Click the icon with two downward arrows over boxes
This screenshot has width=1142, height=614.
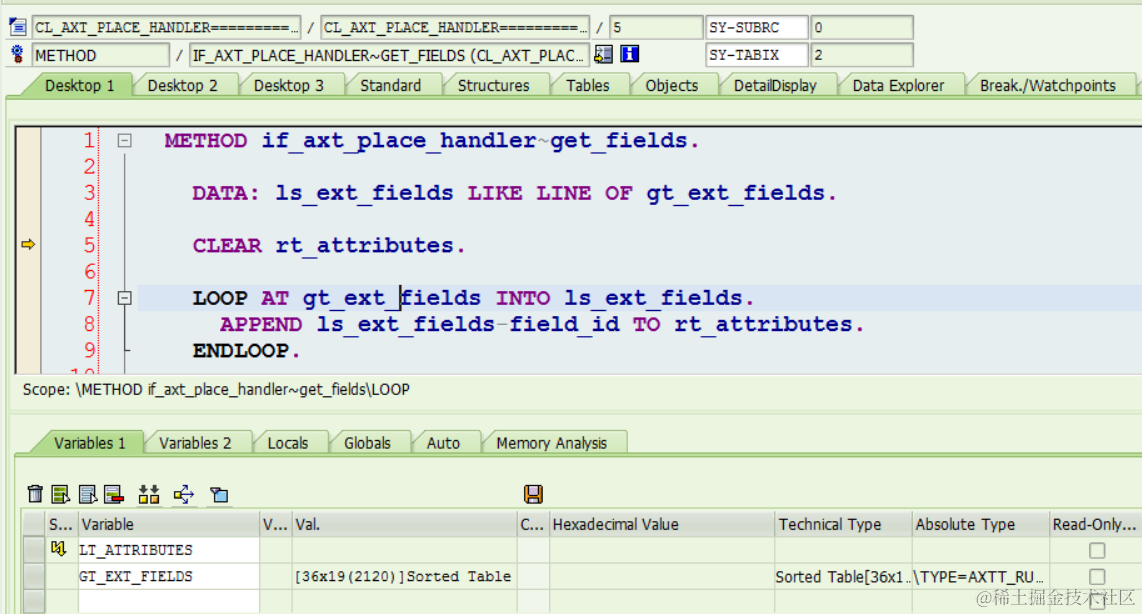[149, 495]
